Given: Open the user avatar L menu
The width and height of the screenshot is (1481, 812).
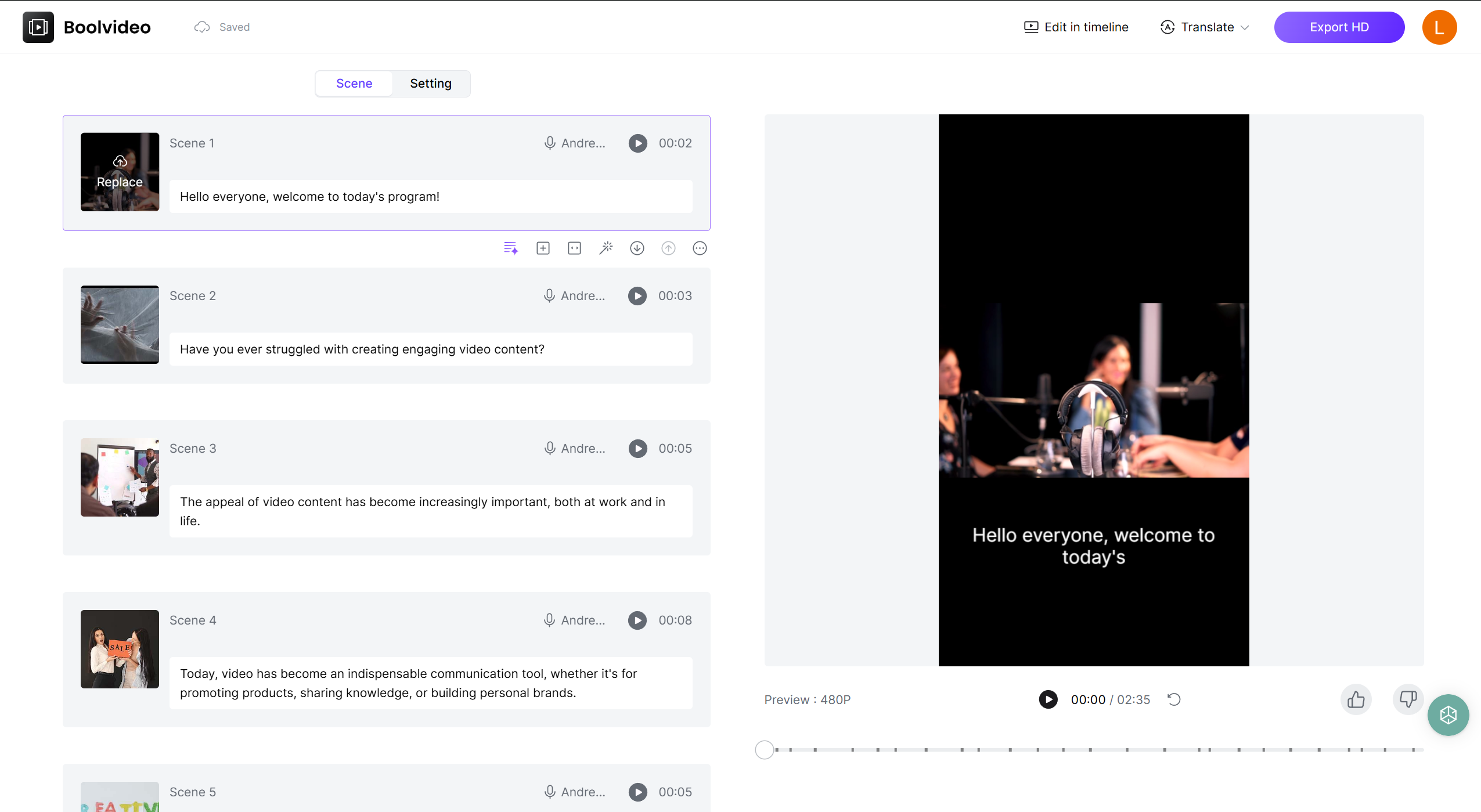Looking at the screenshot, I should click(1439, 27).
